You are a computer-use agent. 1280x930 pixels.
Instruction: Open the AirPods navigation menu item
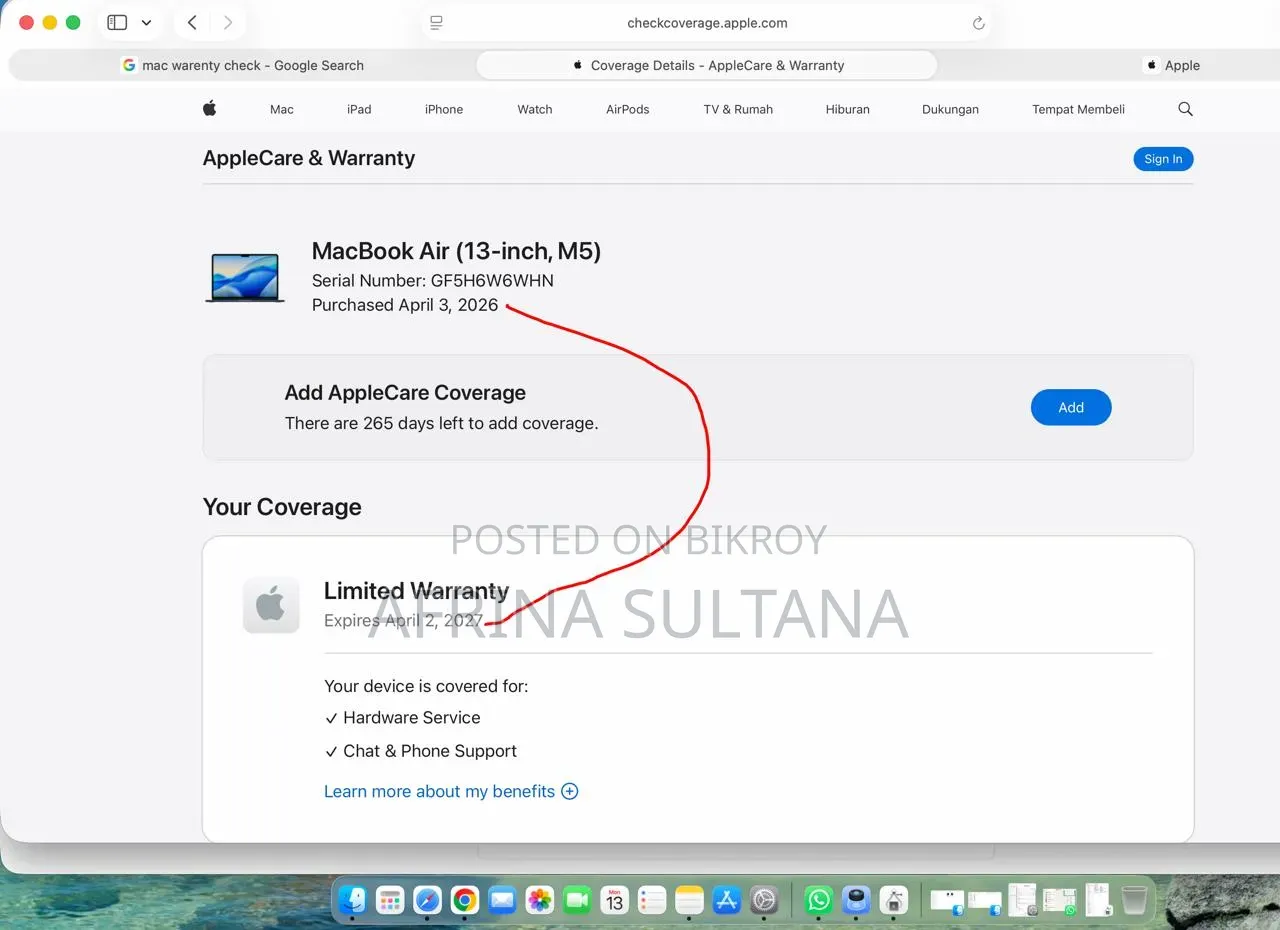pyautogui.click(x=628, y=109)
